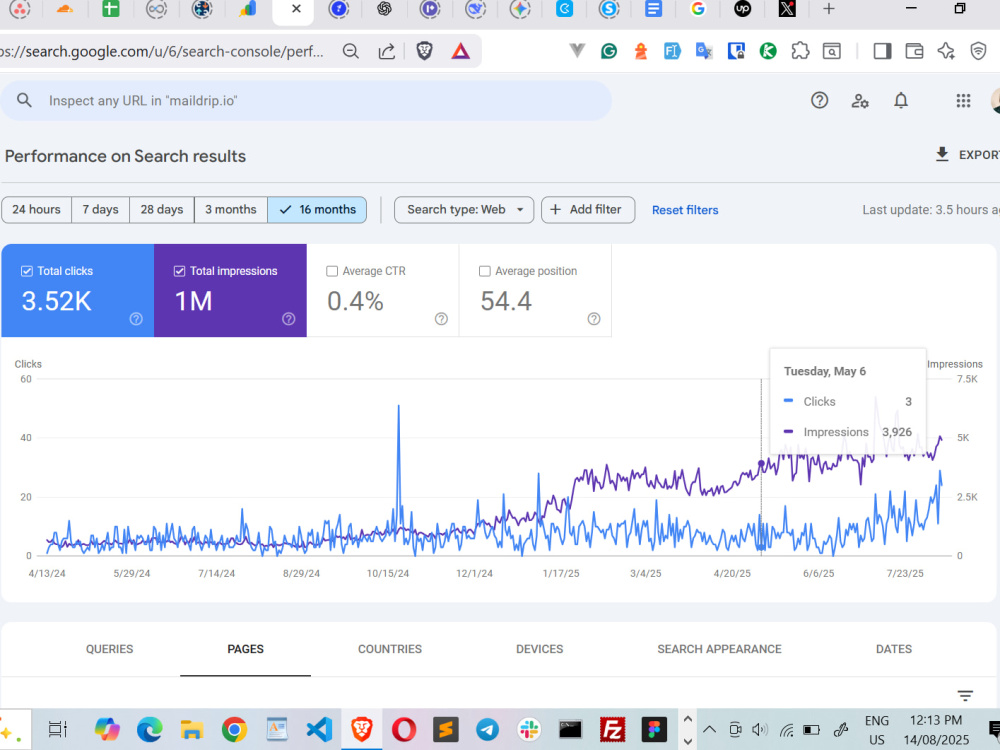
Task: Switch to the COUNTRIES tab
Action: click(x=390, y=649)
